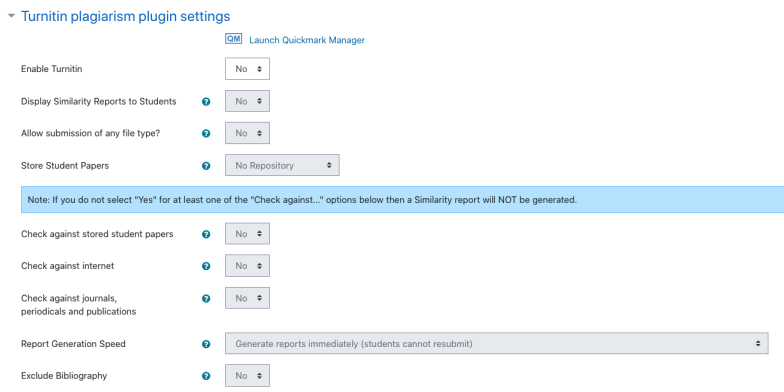Click the Launch Quickmark Manager link
This screenshot has height=392, width=784.
click(307, 40)
